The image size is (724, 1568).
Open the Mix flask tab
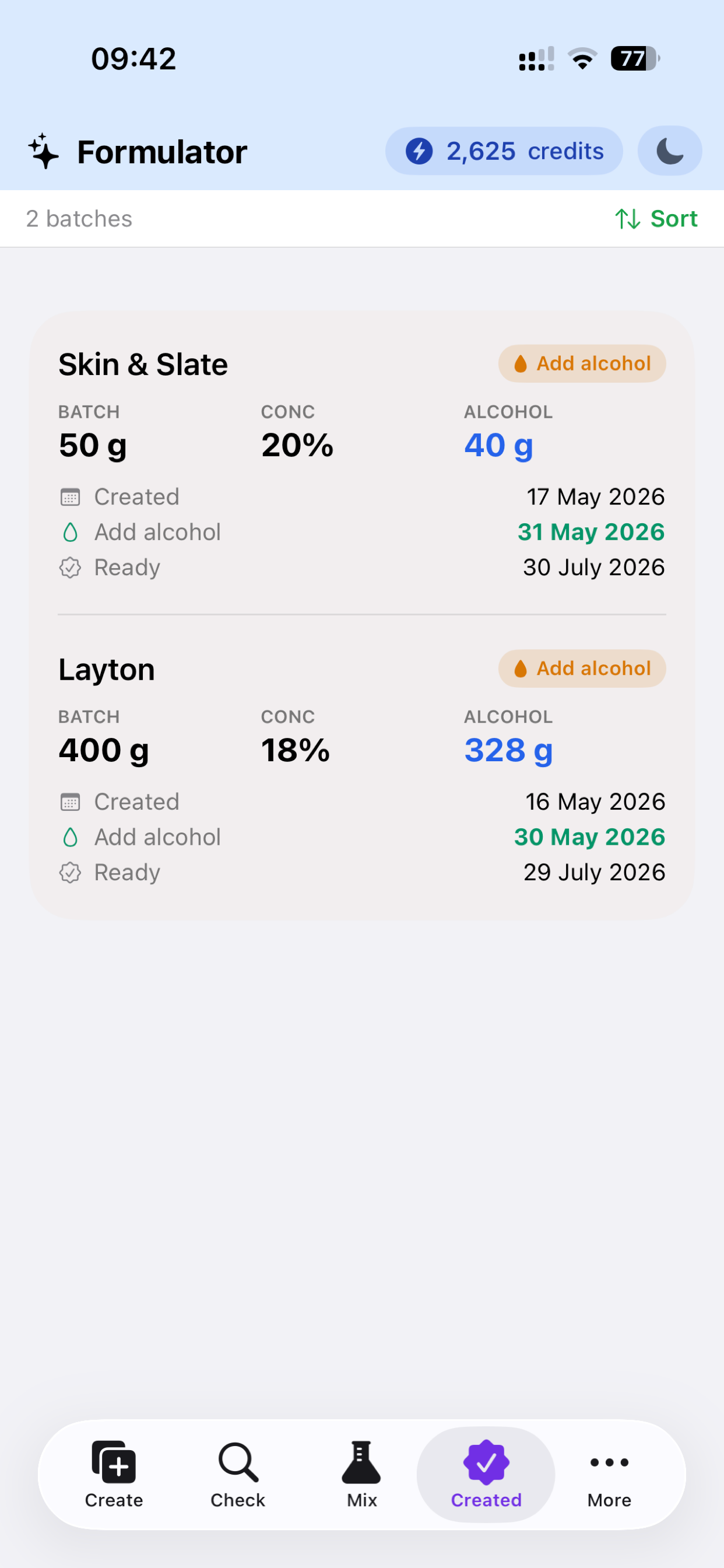pos(361,1474)
